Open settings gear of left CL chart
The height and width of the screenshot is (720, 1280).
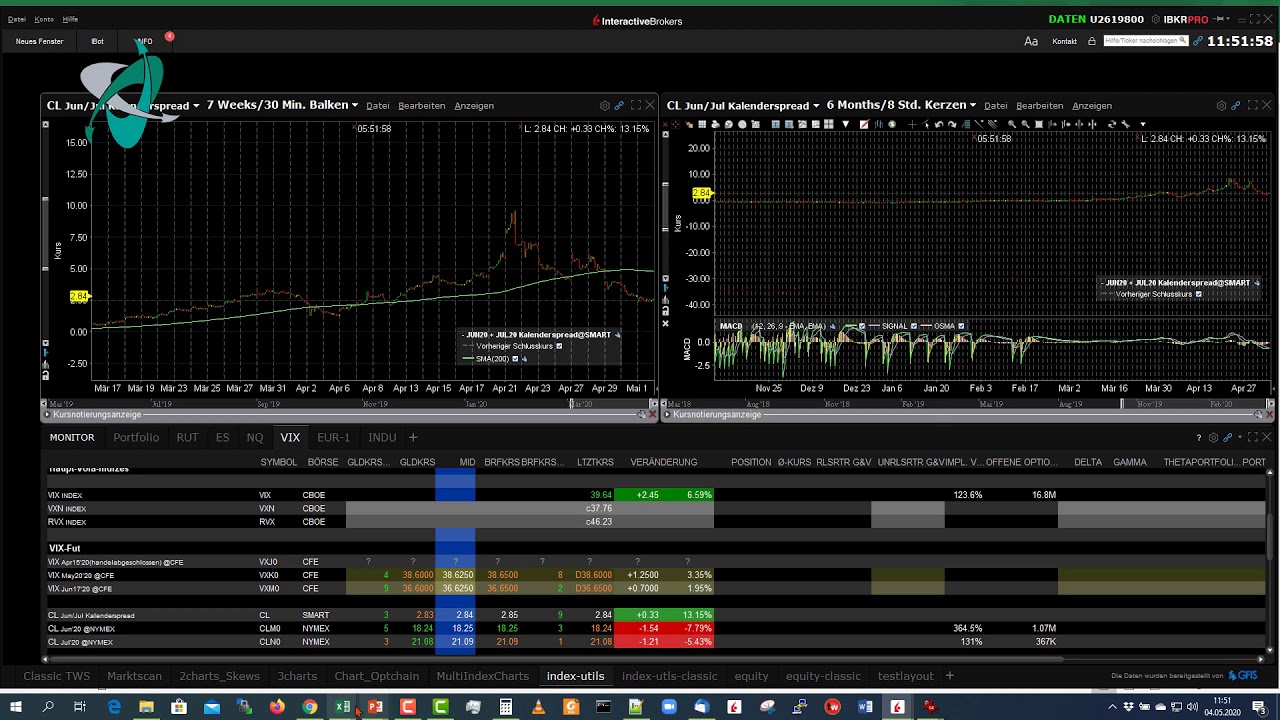tap(604, 106)
